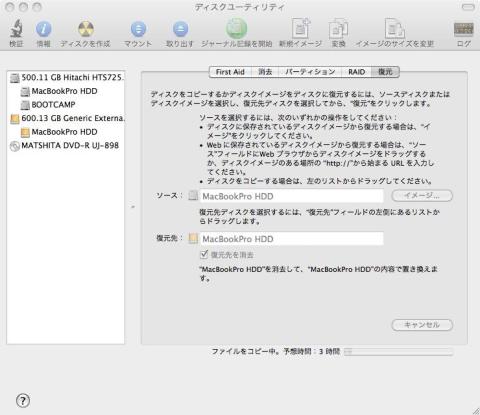Screen dimensions: 480x415
Task: Click the source field disk icon
Action: (193, 196)
